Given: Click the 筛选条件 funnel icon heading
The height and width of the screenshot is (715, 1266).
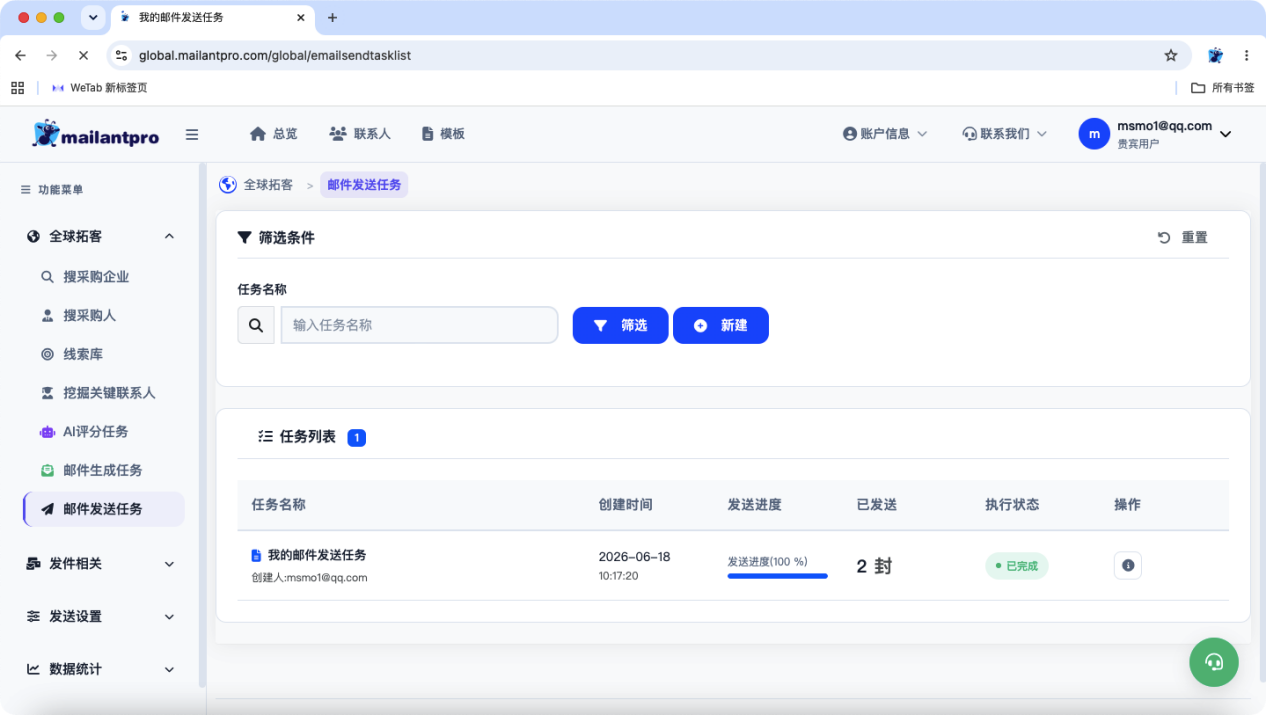Looking at the screenshot, I should pyautogui.click(x=276, y=238).
